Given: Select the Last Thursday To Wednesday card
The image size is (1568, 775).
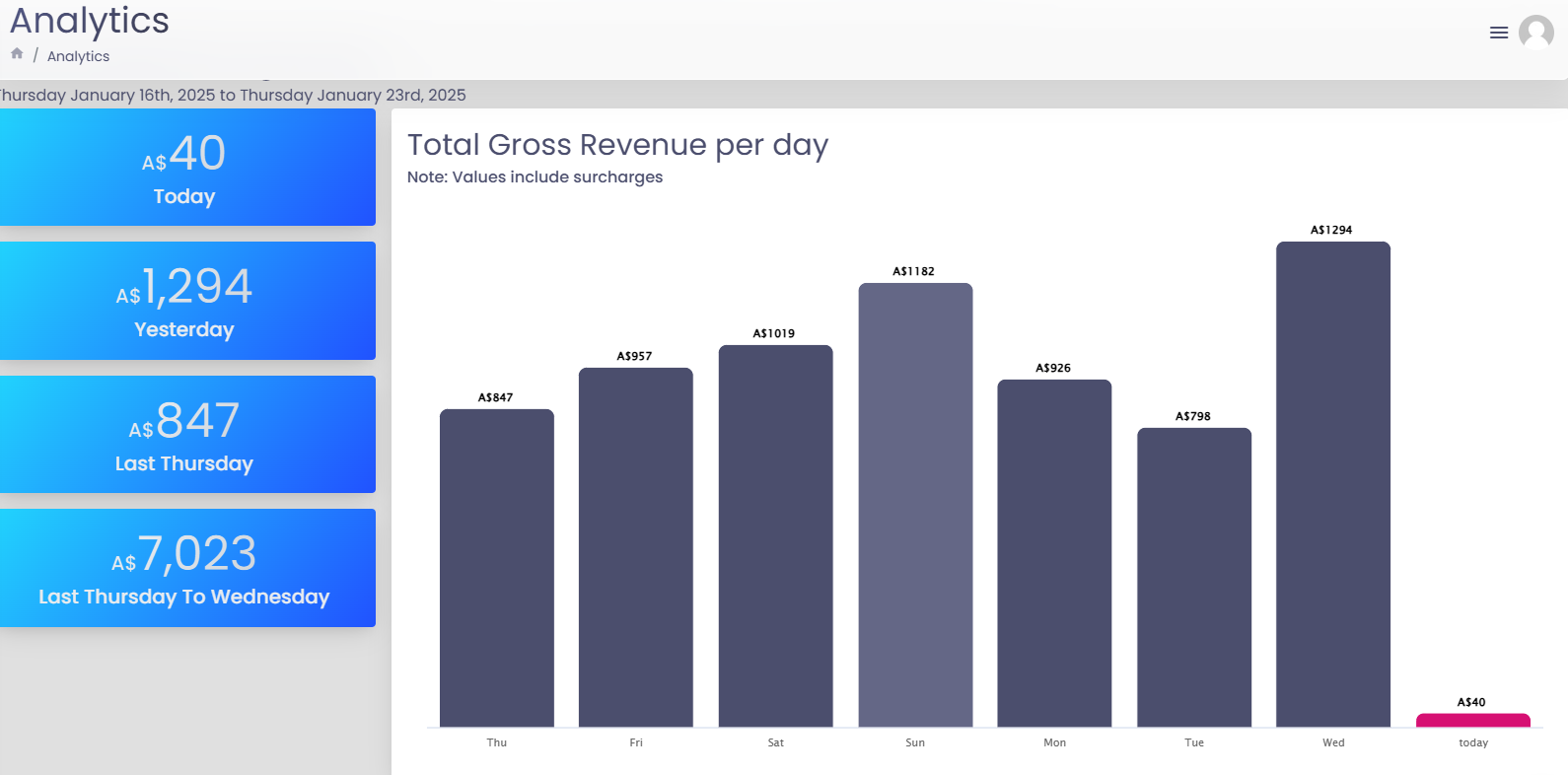Looking at the screenshot, I should coord(187,568).
